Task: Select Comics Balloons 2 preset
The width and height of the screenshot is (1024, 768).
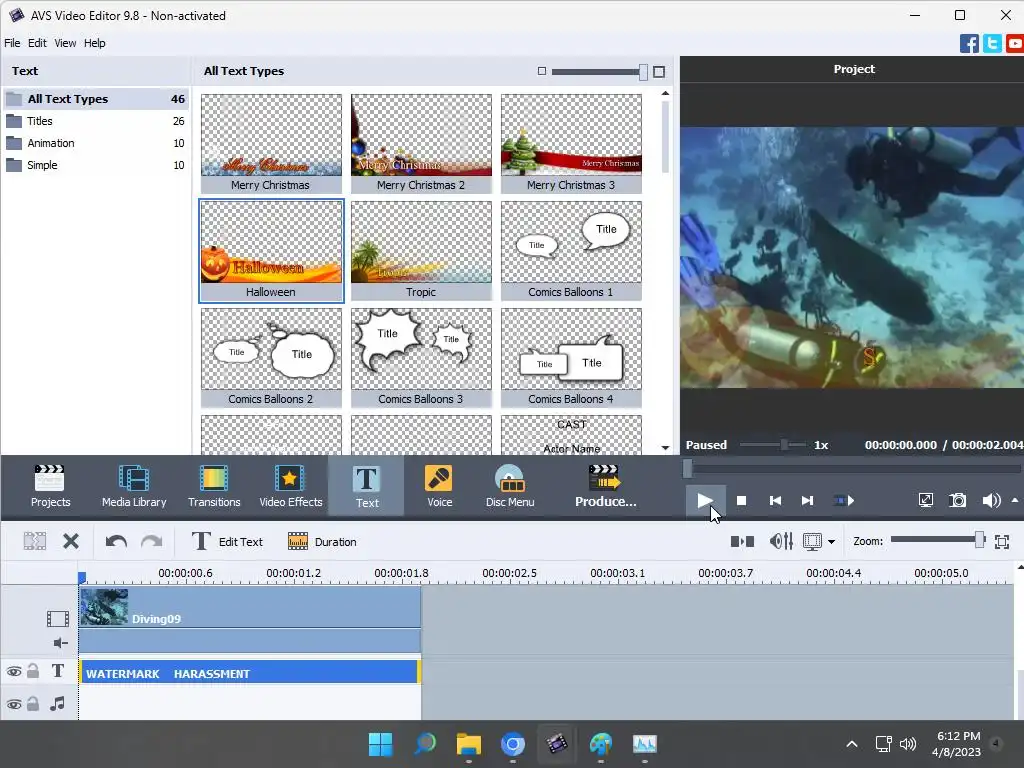Action: 271,358
